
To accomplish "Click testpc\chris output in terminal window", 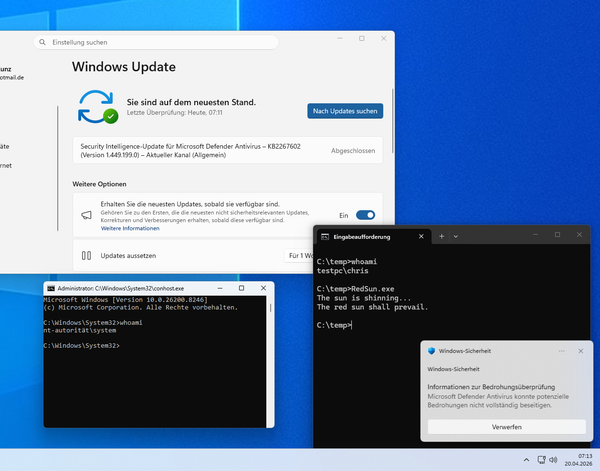I will coord(342,271).
